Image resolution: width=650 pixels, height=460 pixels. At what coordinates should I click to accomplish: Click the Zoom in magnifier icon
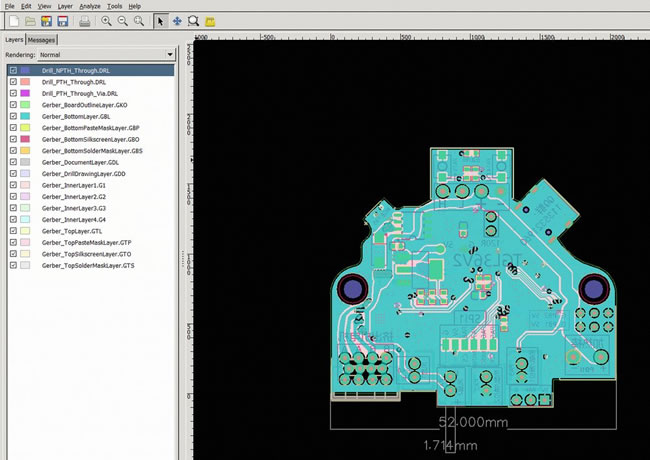click(107, 21)
